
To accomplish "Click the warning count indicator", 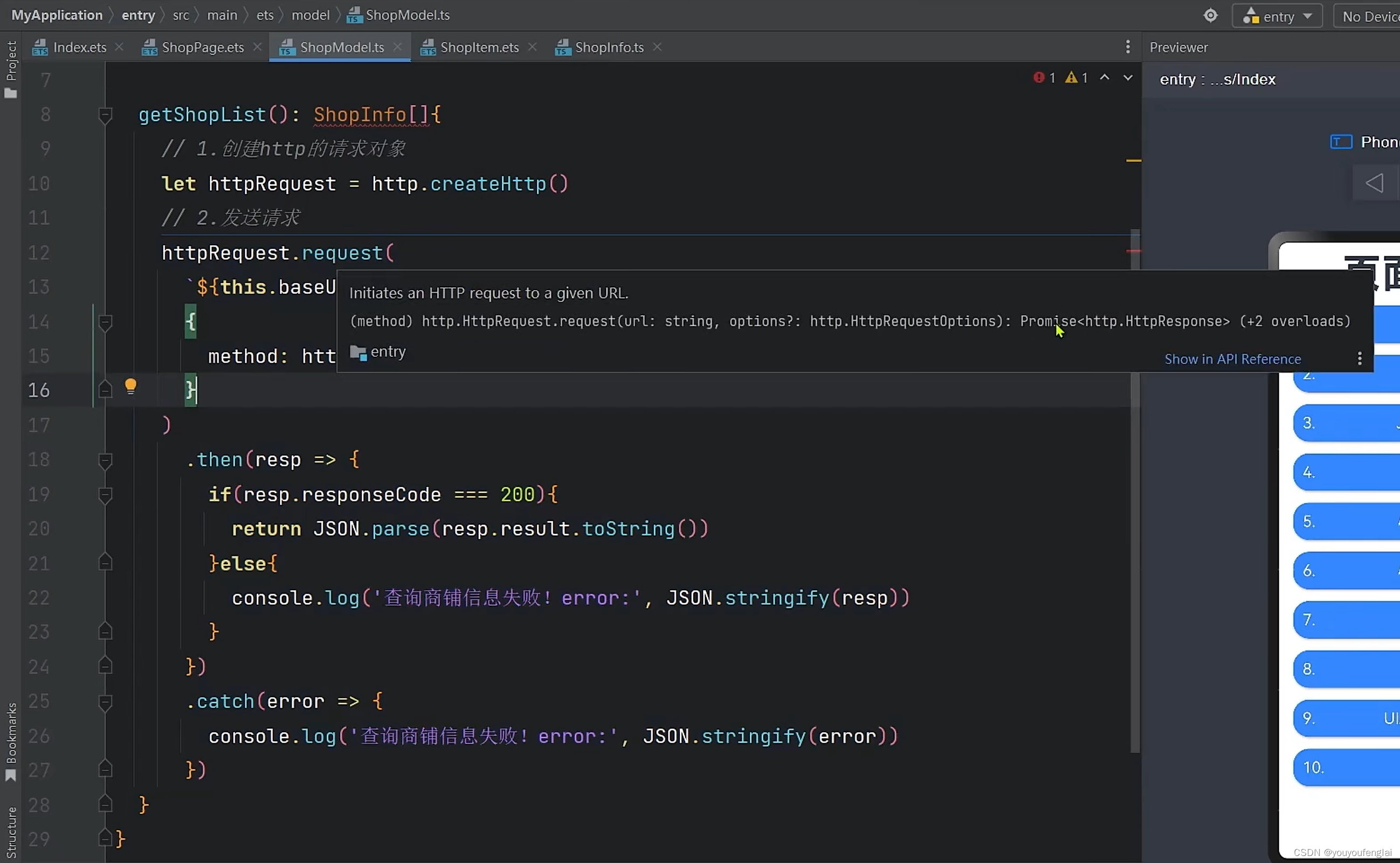I will point(1077,78).
